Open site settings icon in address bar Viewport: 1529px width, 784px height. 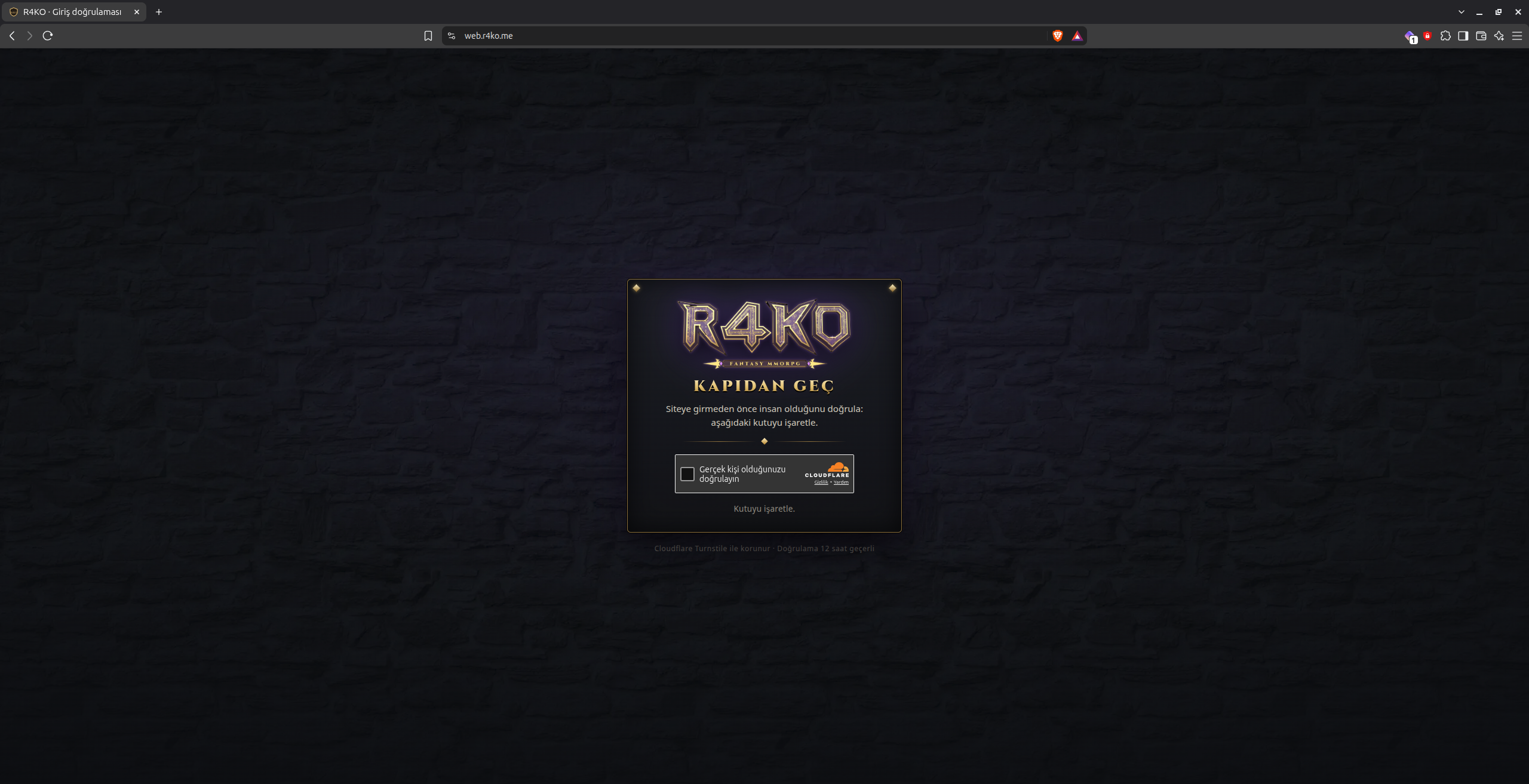click(x=452, y=36)
